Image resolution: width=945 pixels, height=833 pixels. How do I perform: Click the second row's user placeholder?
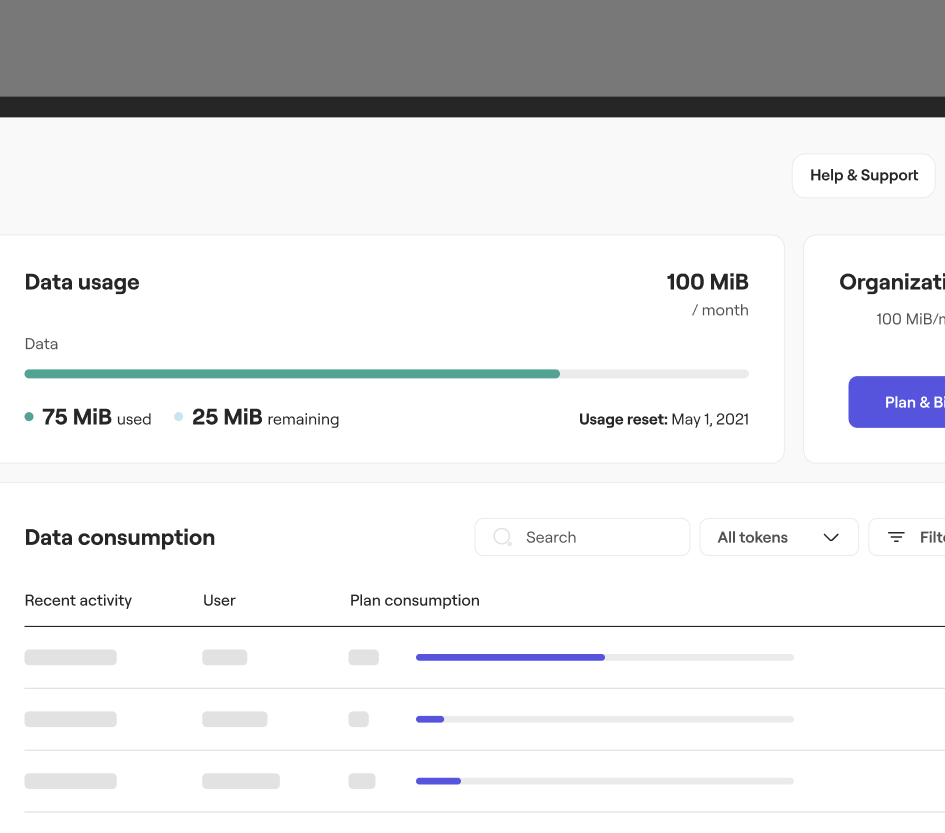tap(234, 719)
